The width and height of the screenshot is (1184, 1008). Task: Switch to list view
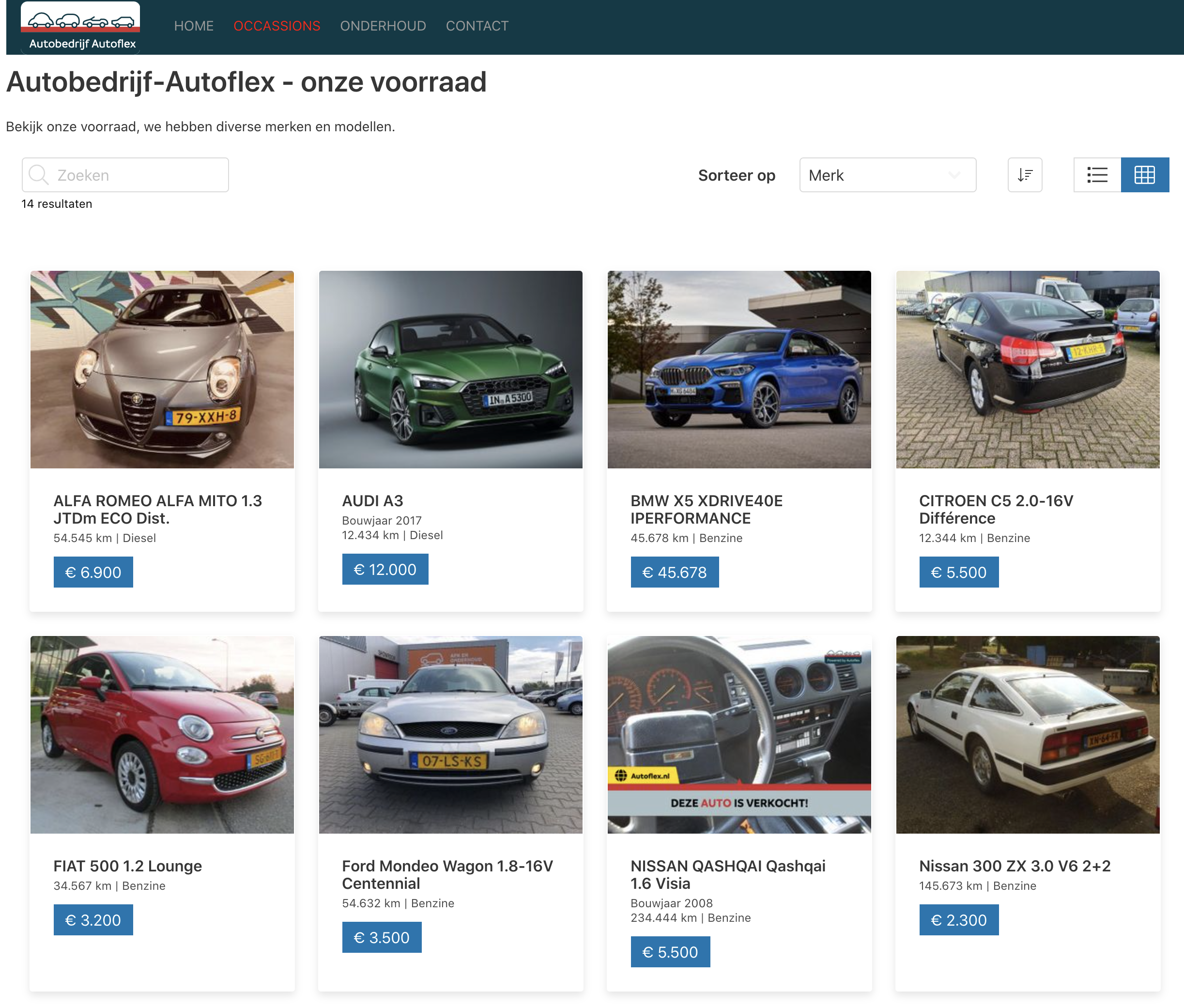pyautogui.click(x=1097, y=175)
